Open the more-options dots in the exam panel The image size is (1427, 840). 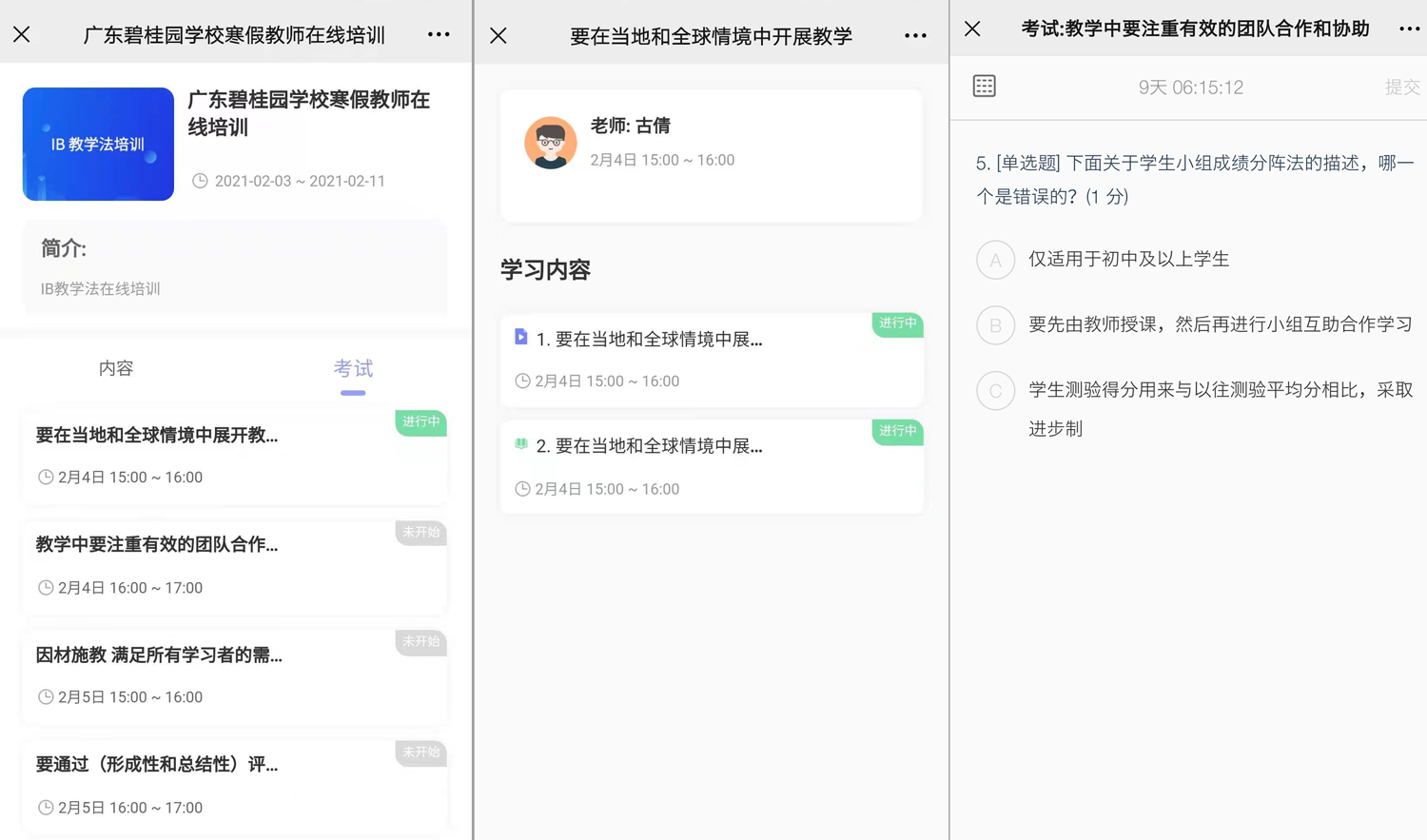(1409, 29)
